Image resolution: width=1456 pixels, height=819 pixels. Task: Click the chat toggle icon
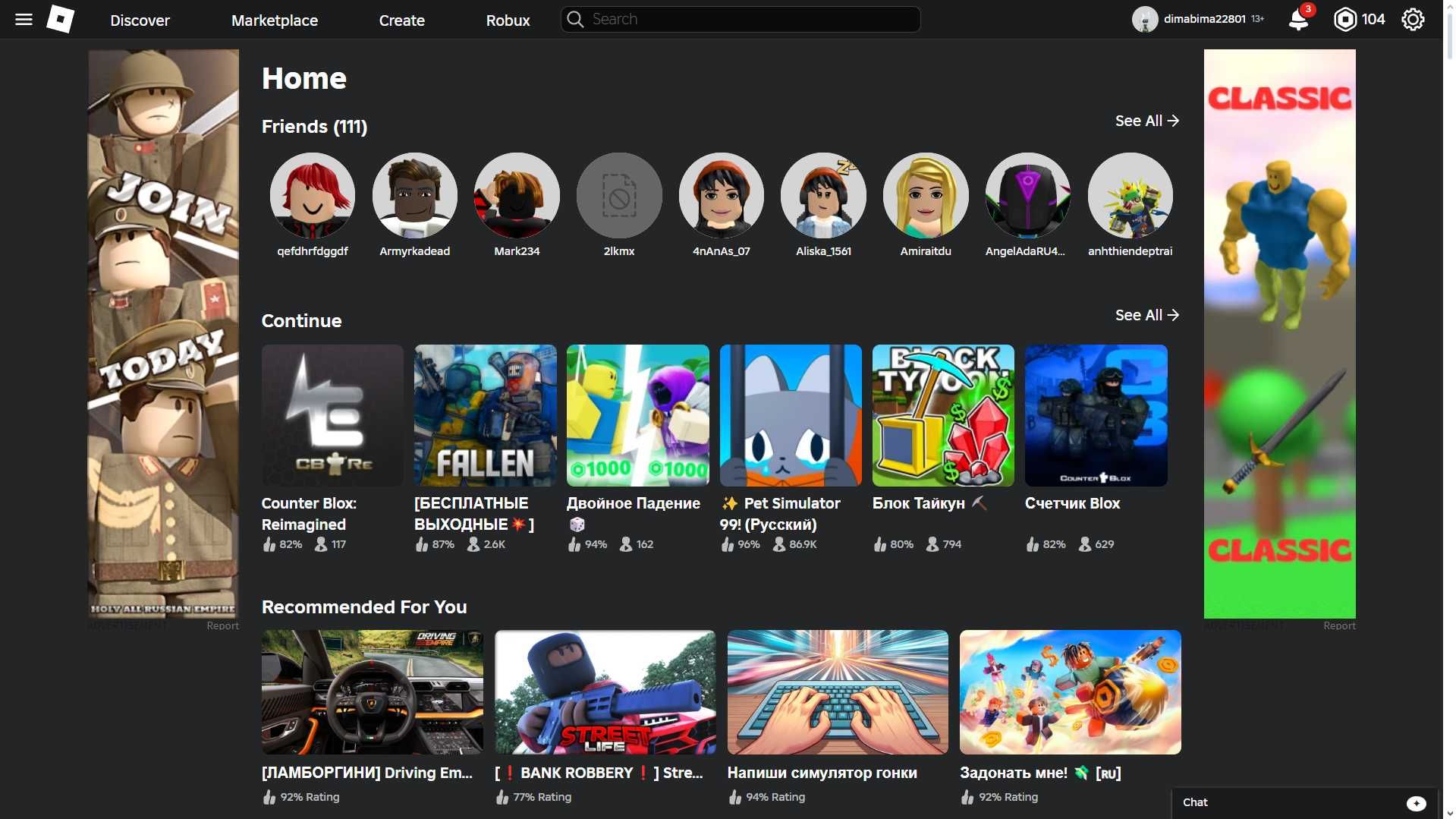tap(1416, 803)
